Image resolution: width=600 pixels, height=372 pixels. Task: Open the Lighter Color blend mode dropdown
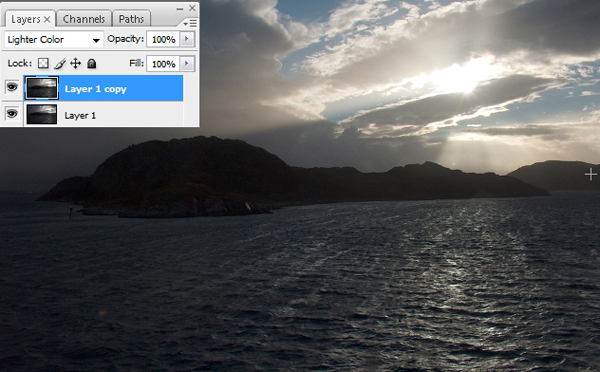pos(54,39)
